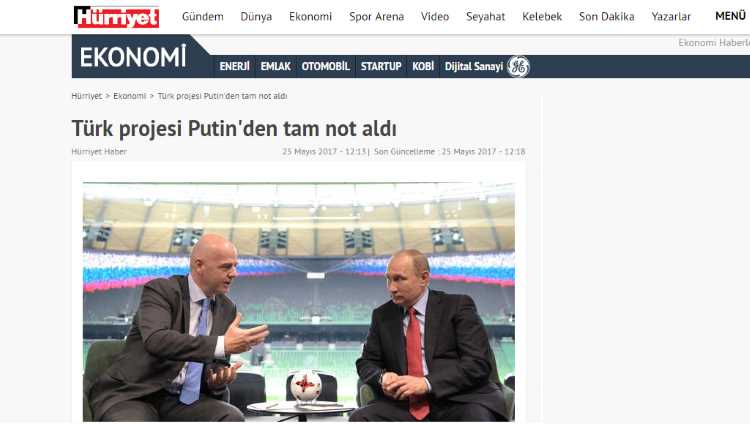Image resolution: width=750 pixels, height=424 pixels.
Task: Open the Seyahat section
Action: (x=485, y=16)
